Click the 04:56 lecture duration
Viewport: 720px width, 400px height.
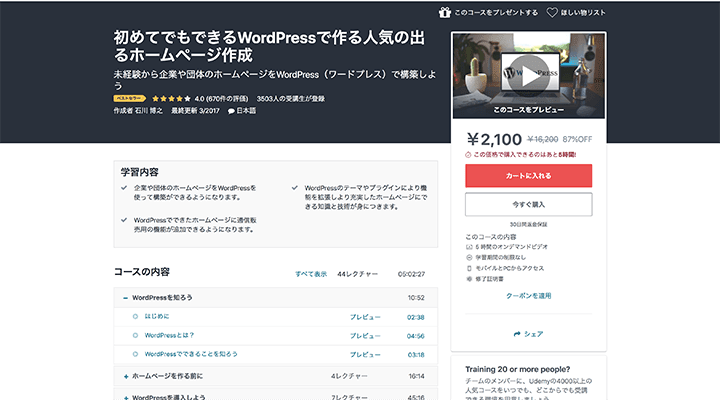(x=416, y=336)
